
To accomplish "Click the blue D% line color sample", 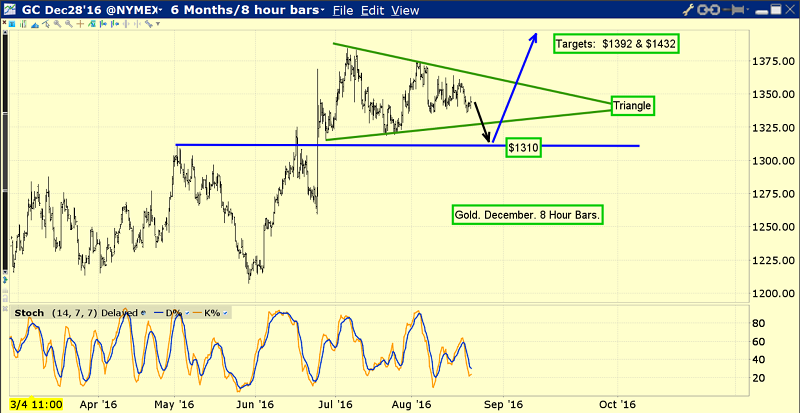I will pyautogui.click(x=158, y=313).
